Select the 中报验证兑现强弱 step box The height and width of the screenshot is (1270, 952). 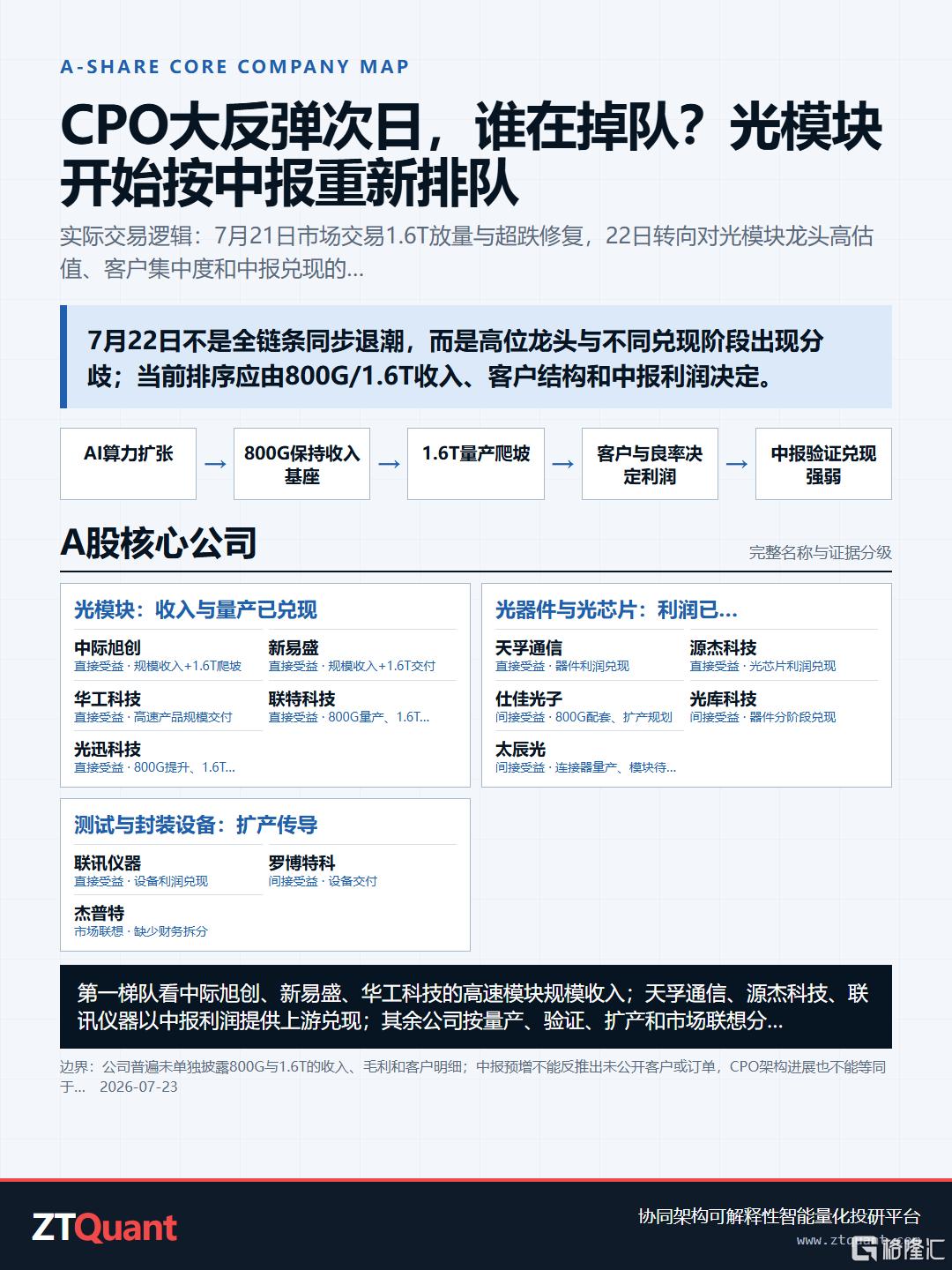click(x=823, y=464)
